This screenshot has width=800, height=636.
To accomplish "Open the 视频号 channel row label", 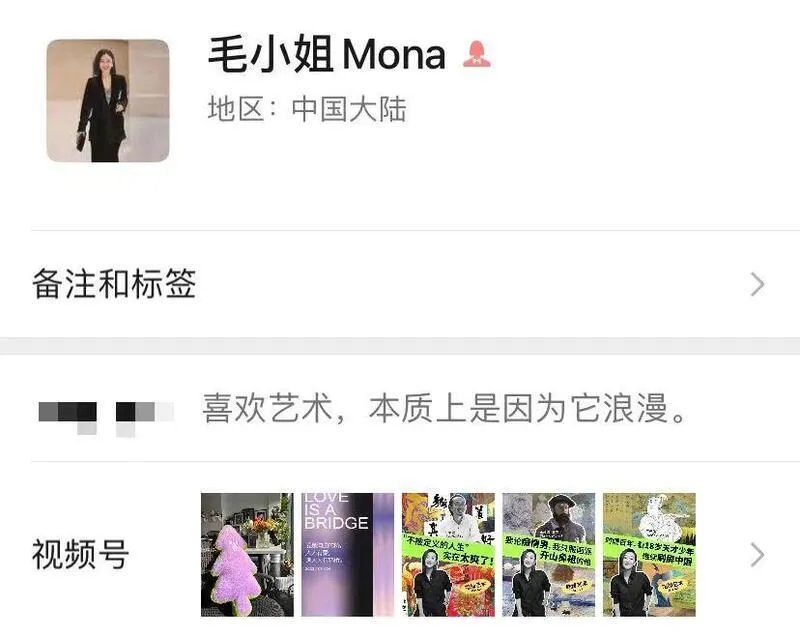I will click(81, 554).
